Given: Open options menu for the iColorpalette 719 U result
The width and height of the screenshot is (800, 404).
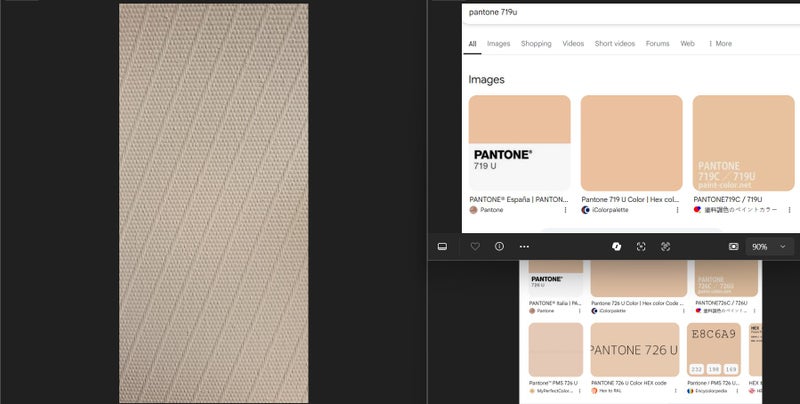Looking at the screenshot, I should point(678,210).
